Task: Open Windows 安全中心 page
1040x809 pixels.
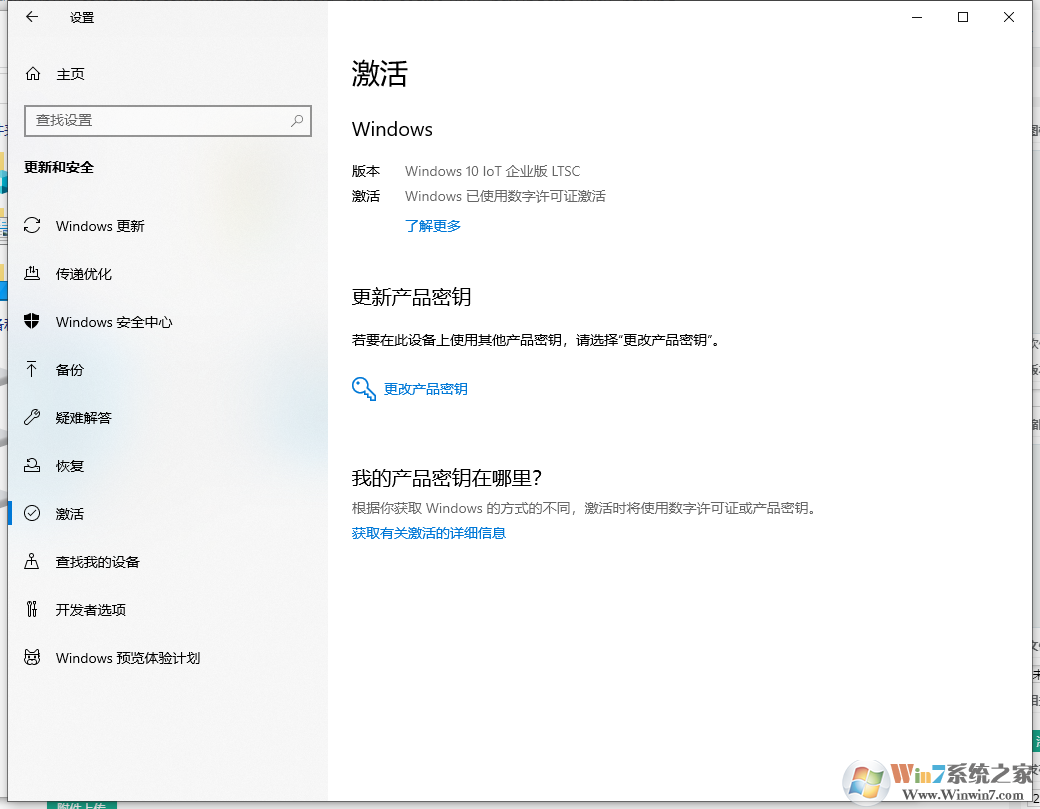Action: 114,322
